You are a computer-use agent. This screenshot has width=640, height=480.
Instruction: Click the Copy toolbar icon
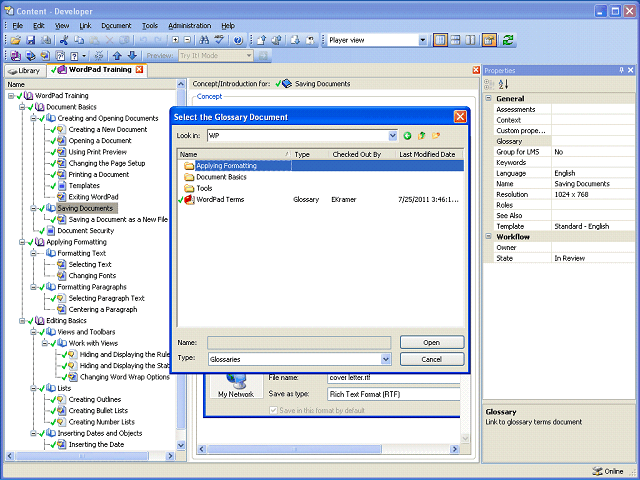79,40
